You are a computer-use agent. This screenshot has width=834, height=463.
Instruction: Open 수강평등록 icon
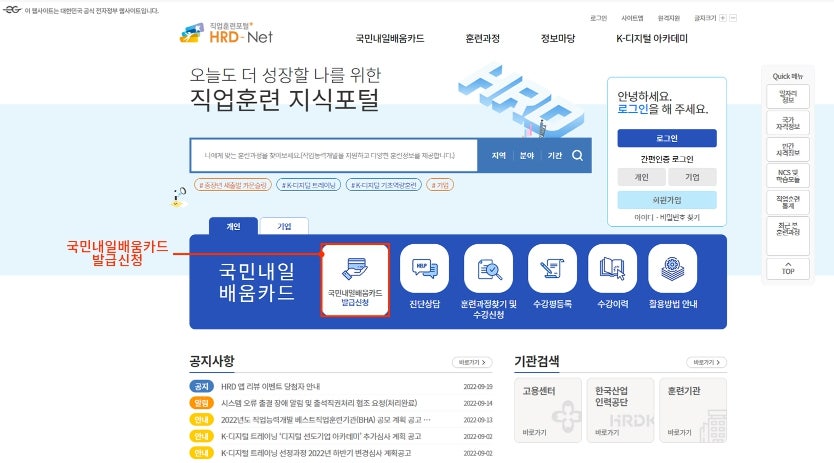552,269
